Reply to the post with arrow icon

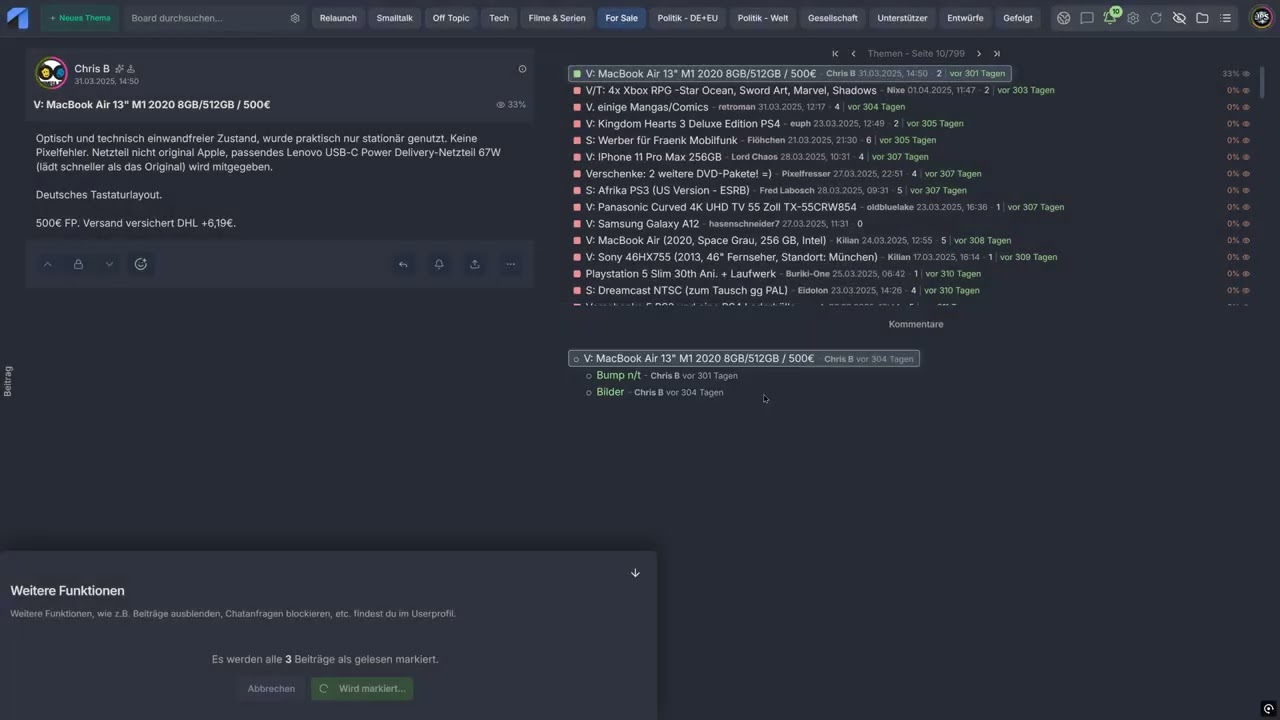pyautogui.click(x=403, y=264)
